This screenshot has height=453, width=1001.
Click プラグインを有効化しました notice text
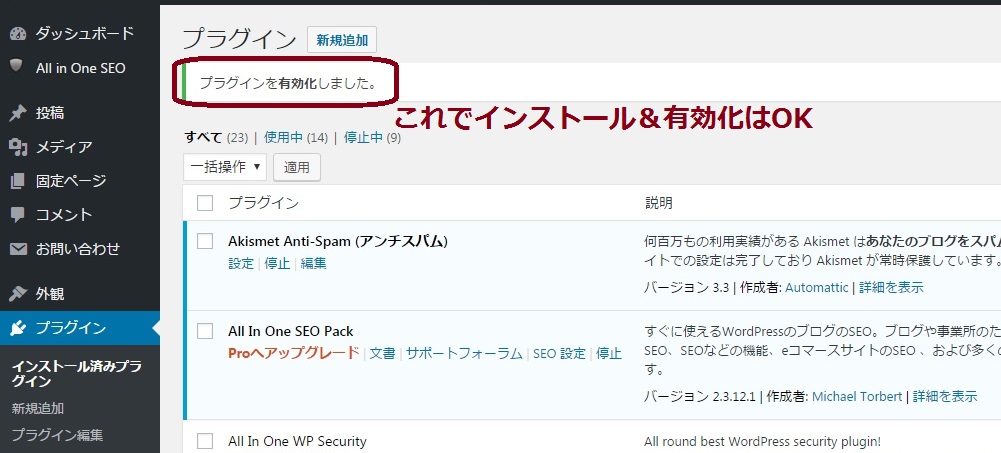pos(288,84)
